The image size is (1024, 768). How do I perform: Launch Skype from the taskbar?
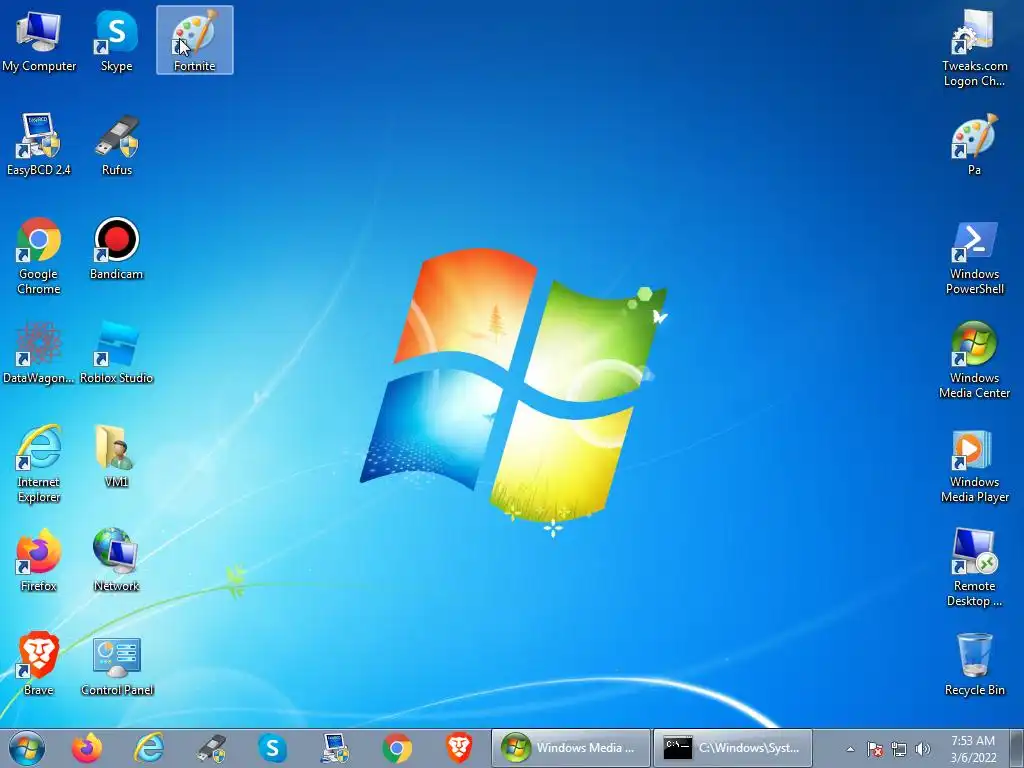point(272,748)
